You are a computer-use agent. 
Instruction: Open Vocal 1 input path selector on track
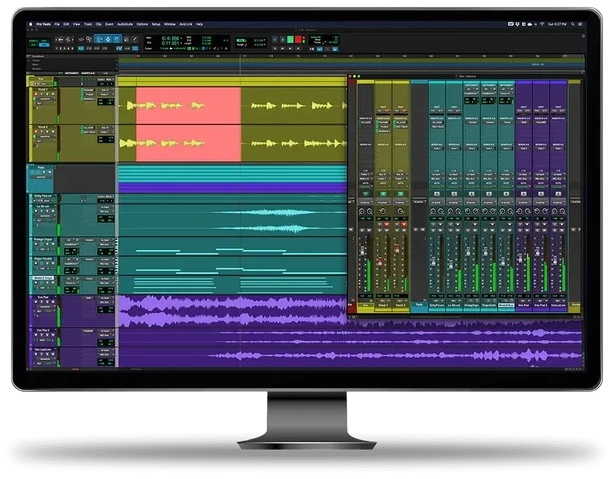[x=105, y=90]
